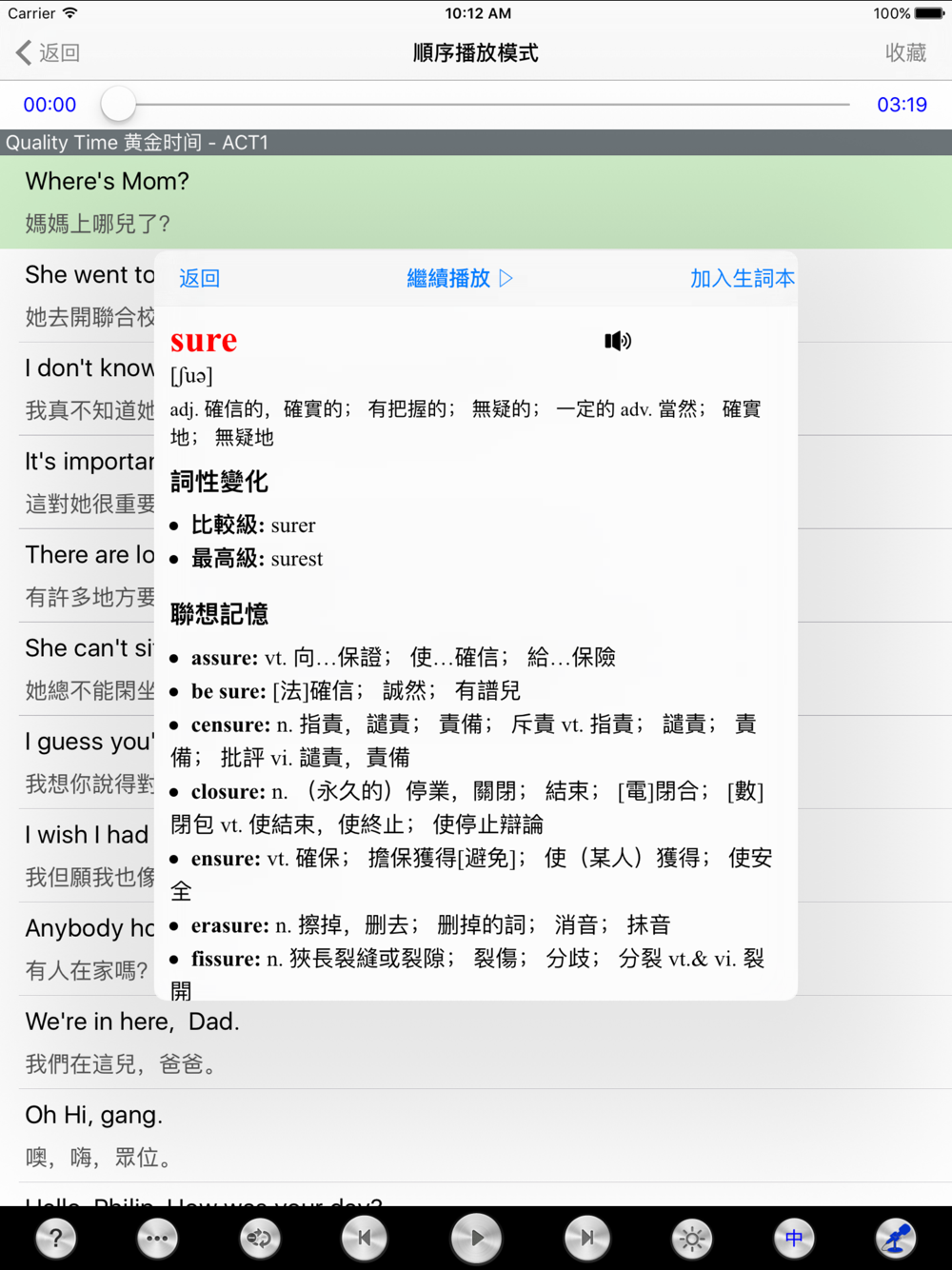Click the audio progress track midpoint
The width and height of the screenshot is (952, 1270).
coord(476,104)
